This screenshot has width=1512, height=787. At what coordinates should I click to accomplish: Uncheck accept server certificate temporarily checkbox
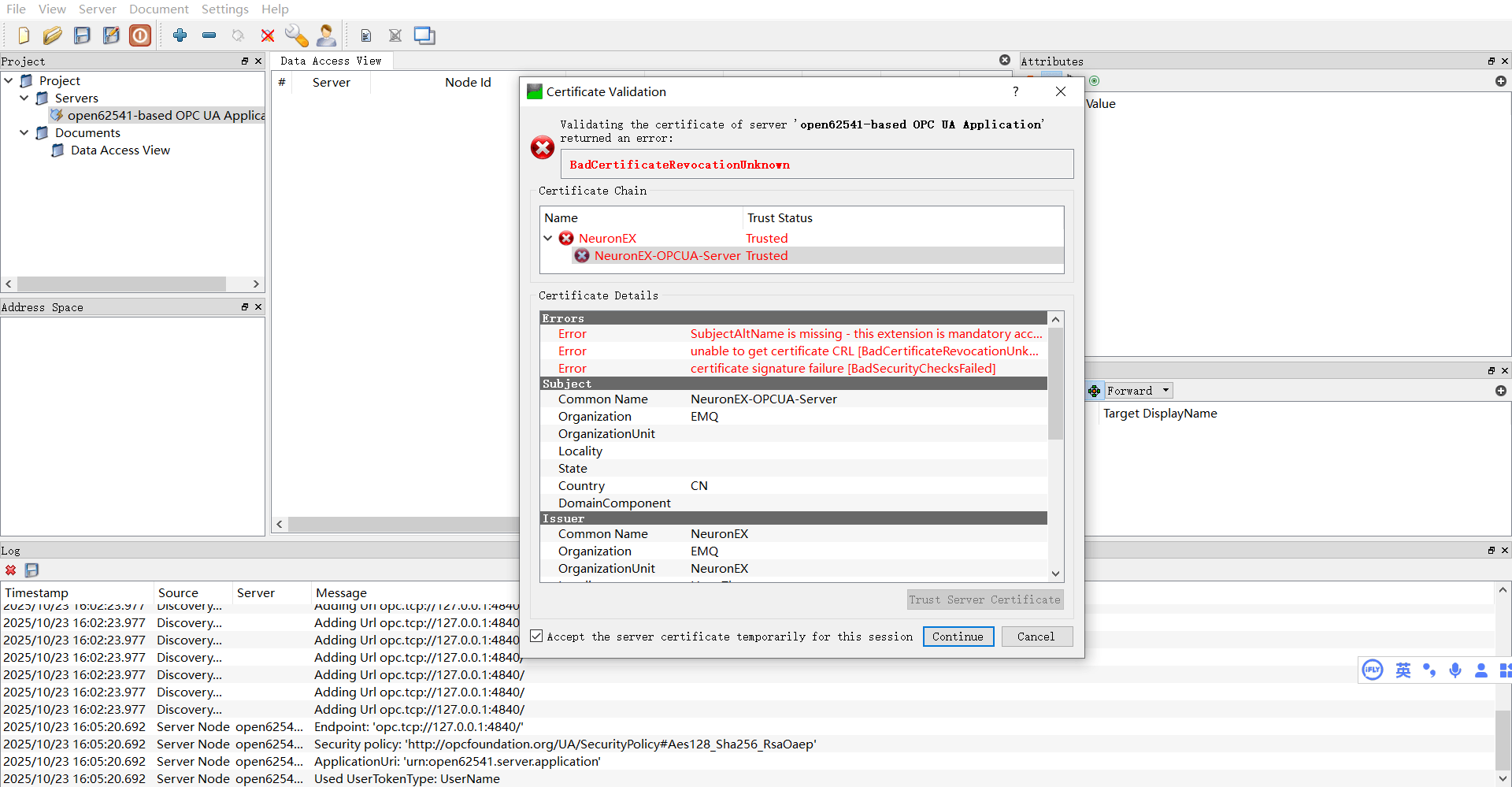point(537,636)
